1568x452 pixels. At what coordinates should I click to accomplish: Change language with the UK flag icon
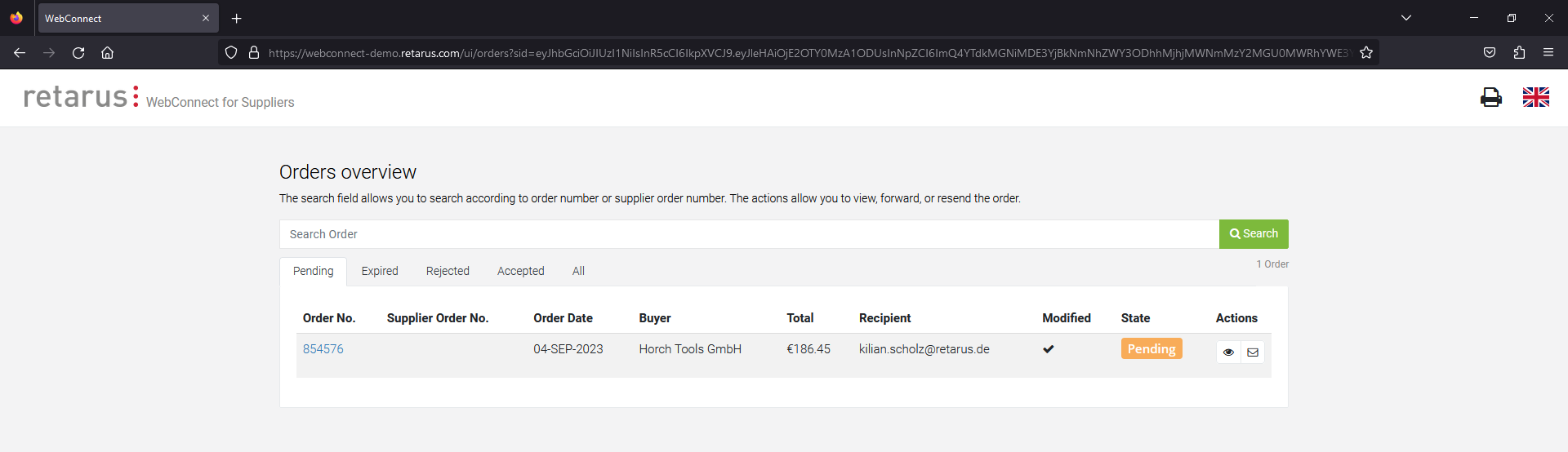pyautogui.click(x=1536, y=97)
